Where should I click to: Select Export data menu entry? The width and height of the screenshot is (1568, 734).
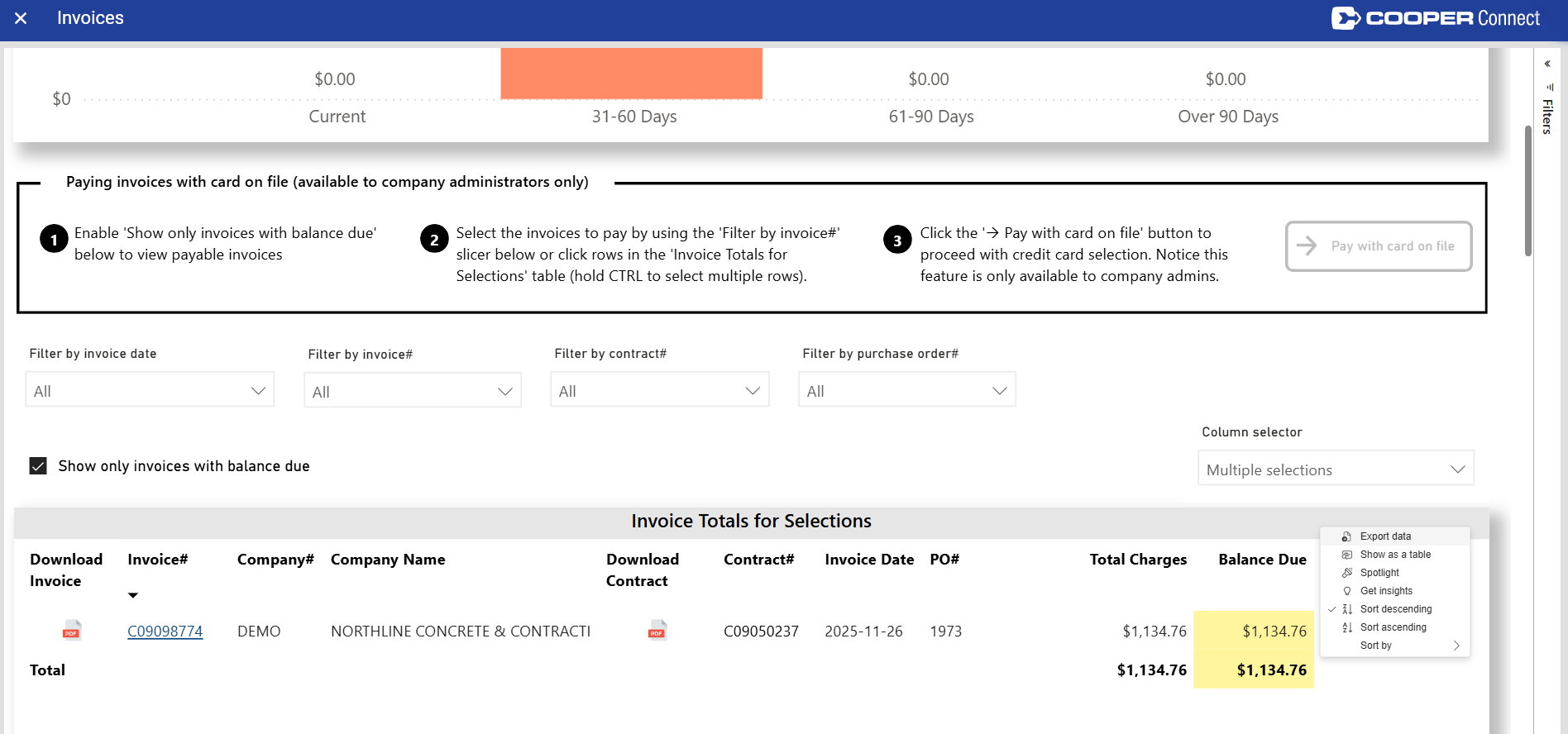pyautogui.click(x=1395, y=536)
